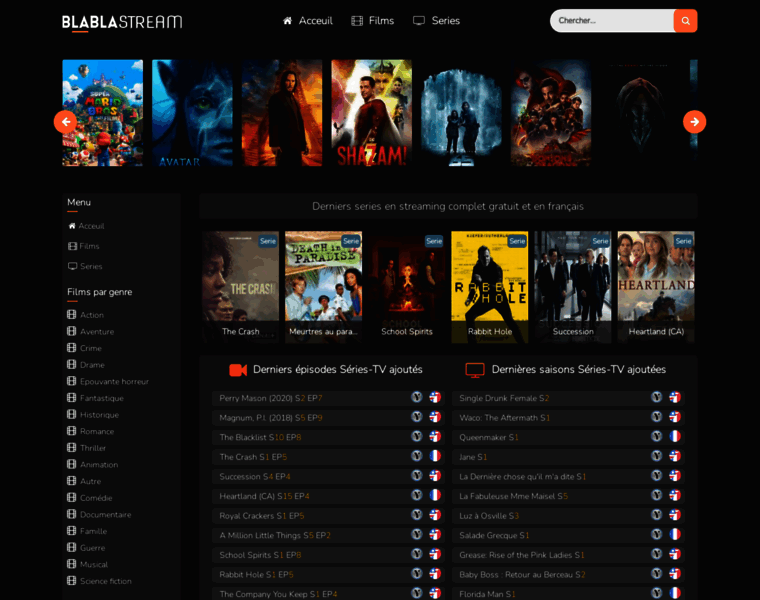Open Jane S1 season entry
The image size is (760, 600).
tap(473, 457)
